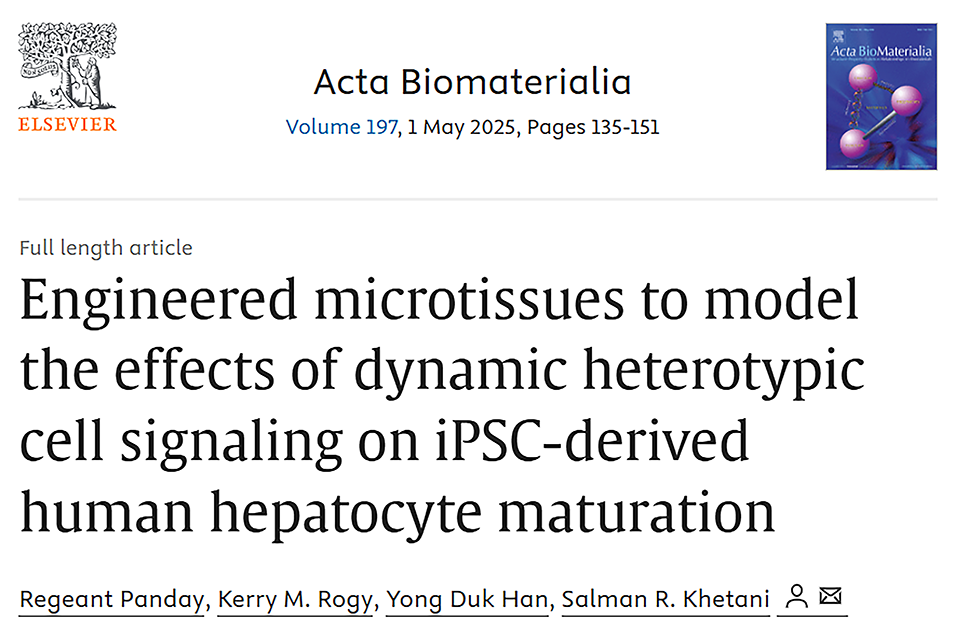Click the person icon beside Khetani
955x634 pixels.
pos(796,598)
